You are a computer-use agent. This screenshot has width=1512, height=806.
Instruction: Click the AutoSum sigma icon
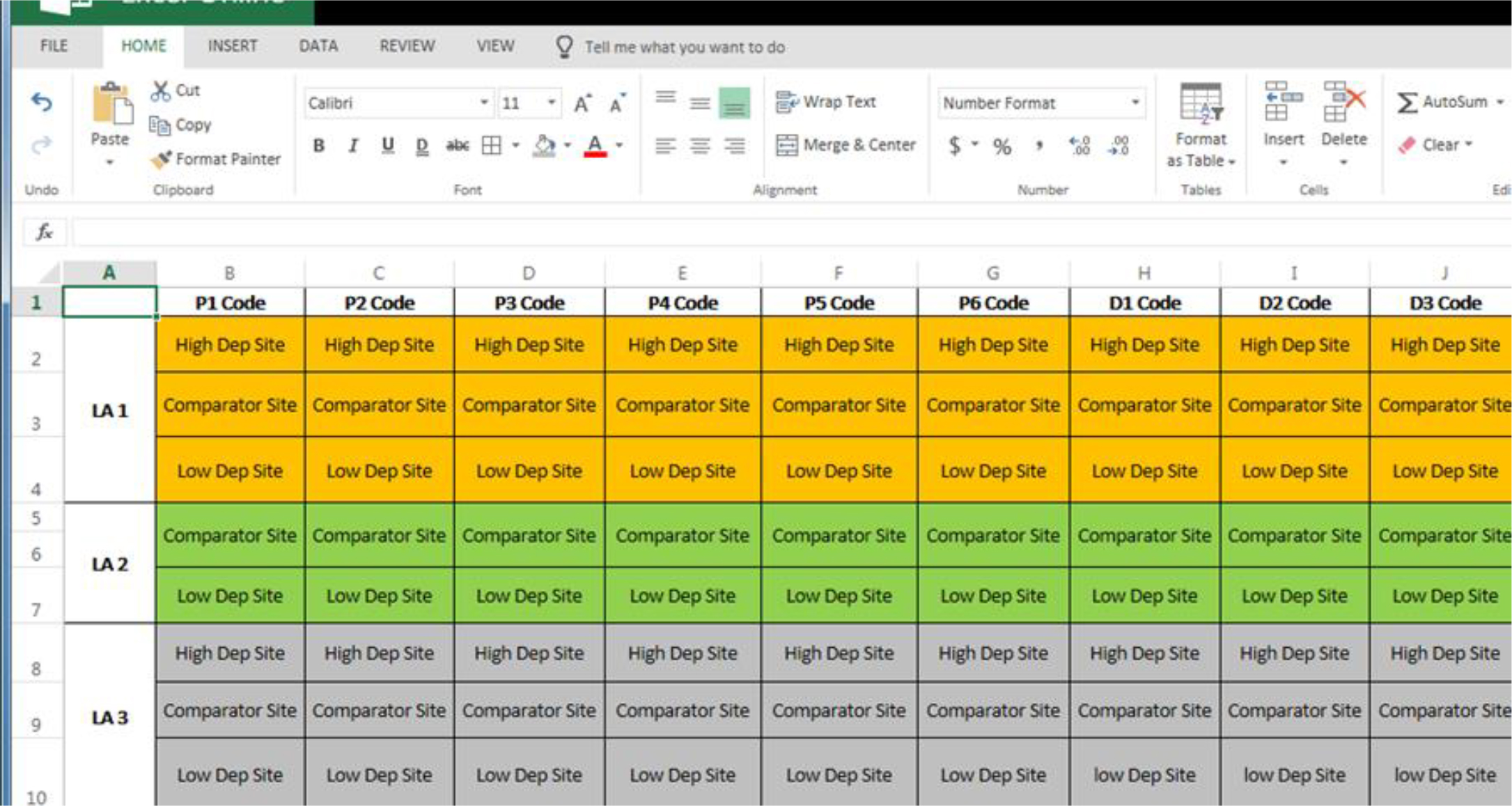[1407, 103]
